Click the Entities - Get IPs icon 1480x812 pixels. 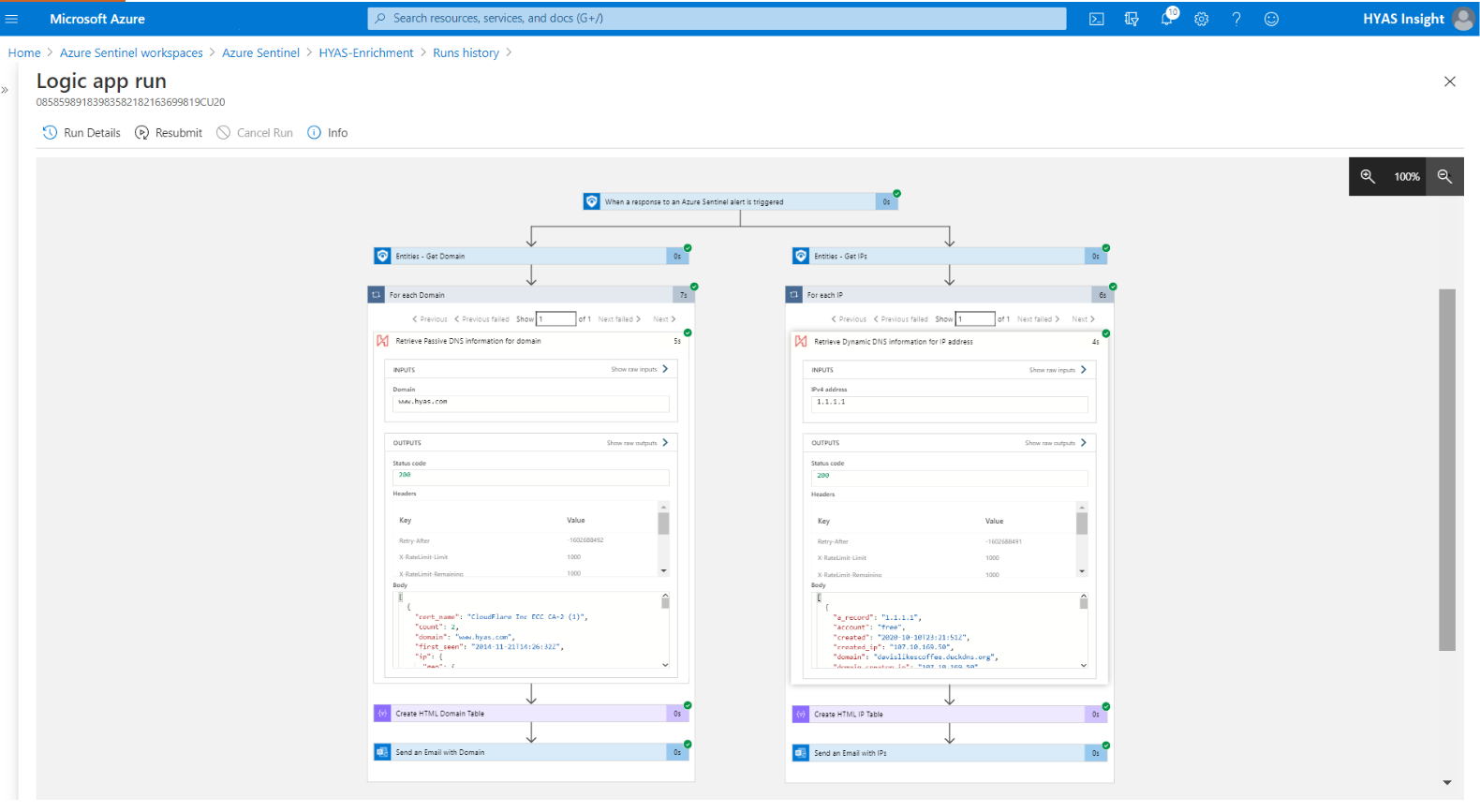(x=801, y=256)
